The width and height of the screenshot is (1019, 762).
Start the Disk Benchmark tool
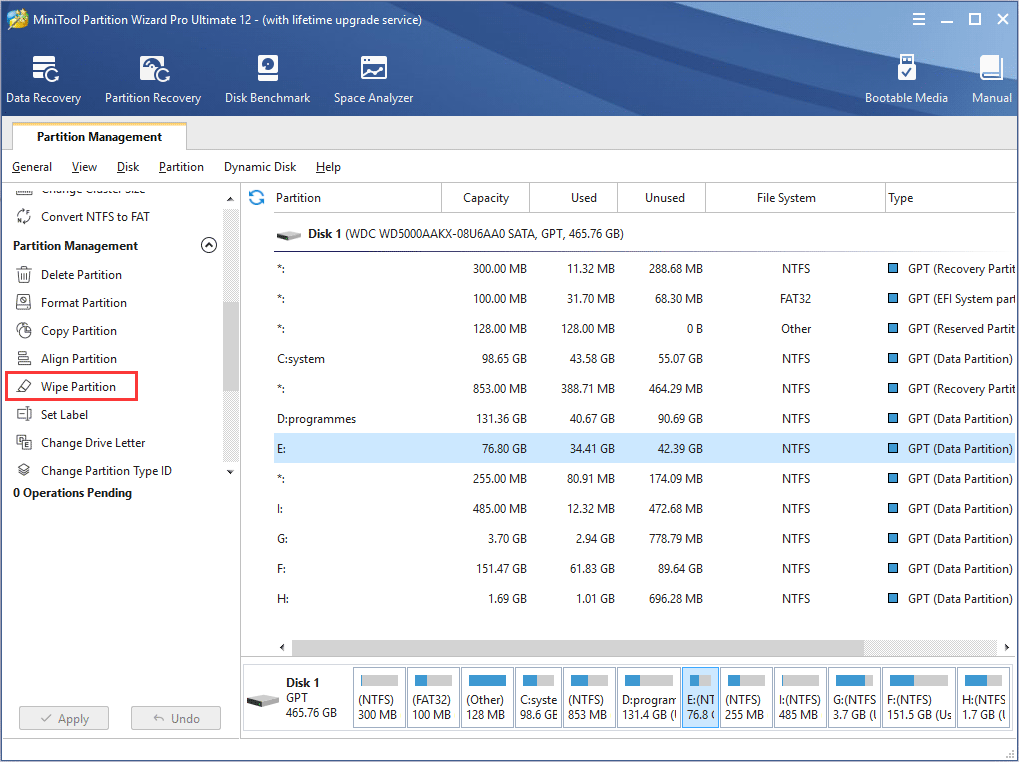click(267, 78)
